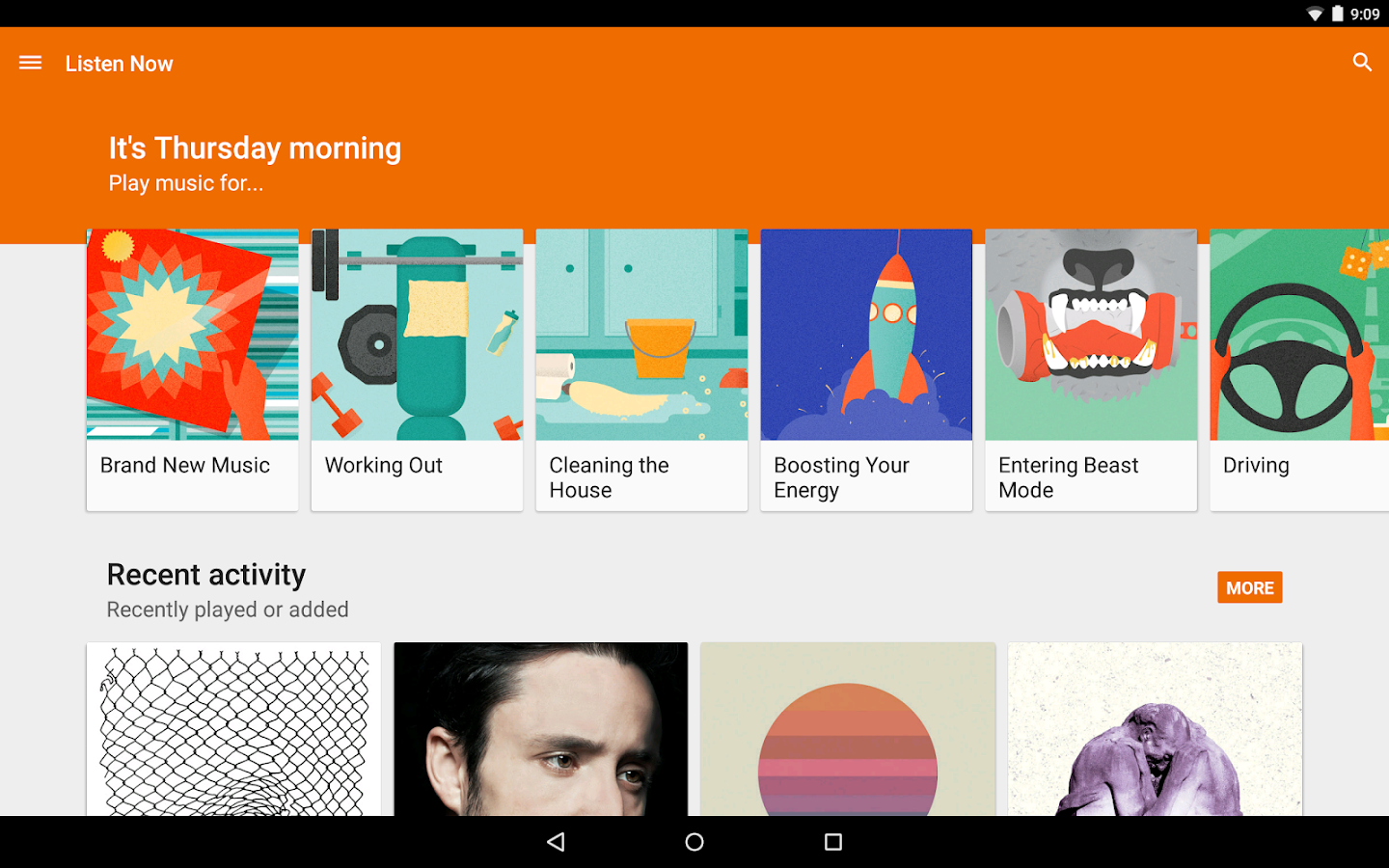Viewport: 1389px width, 868px height.
Task: Tap the Wi-Fi status icon
Action: tap(1315, 14)
